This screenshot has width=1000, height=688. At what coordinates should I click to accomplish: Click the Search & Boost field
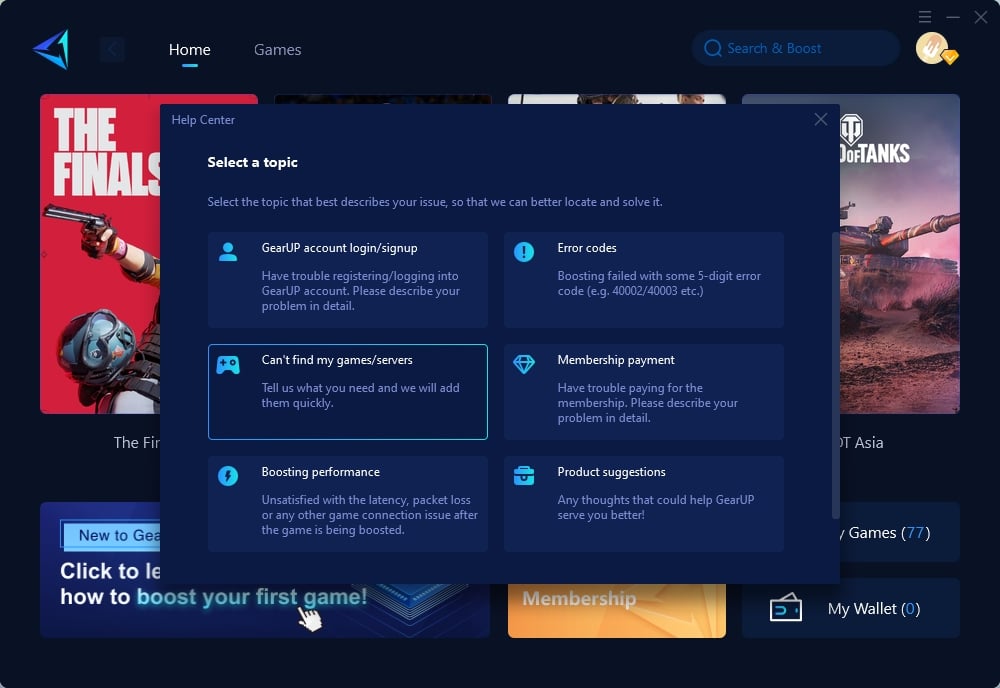coord(795,48)
